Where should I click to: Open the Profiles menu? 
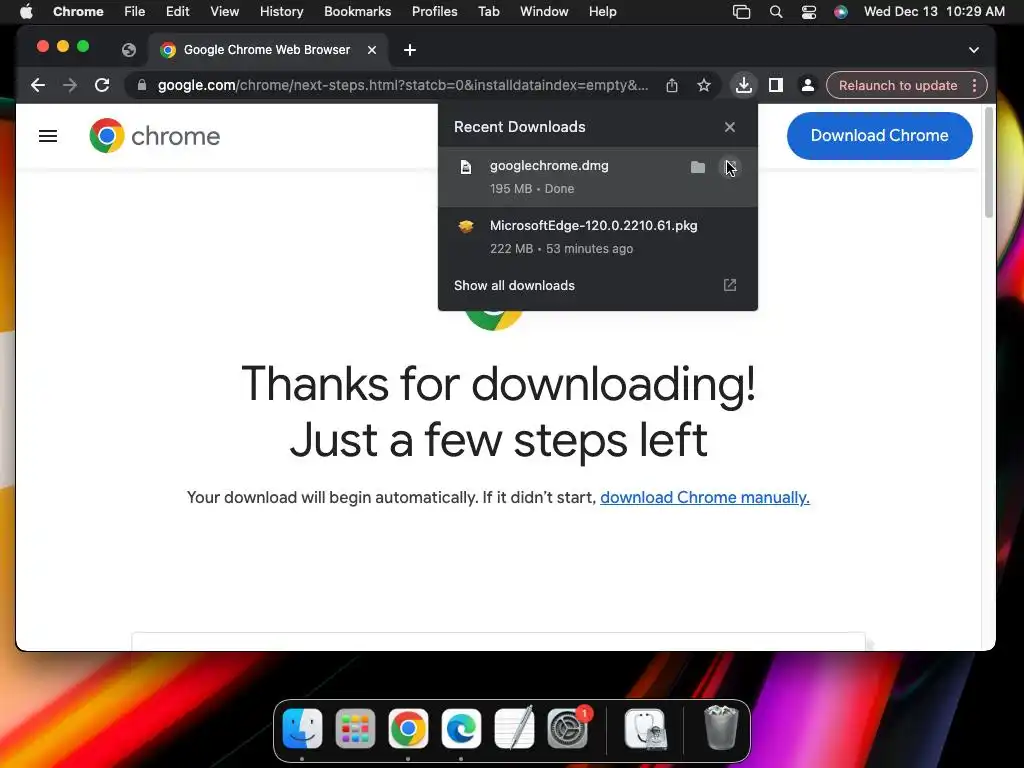(434, 12)
